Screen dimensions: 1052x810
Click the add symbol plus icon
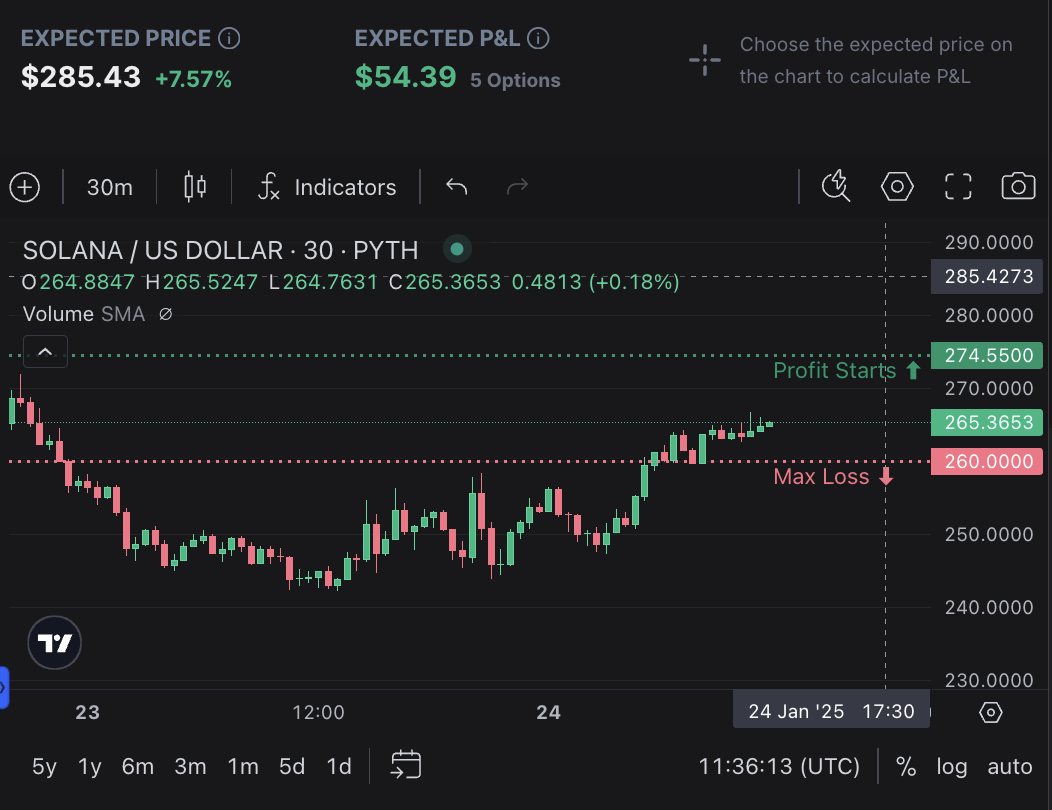tap(24, 187)
